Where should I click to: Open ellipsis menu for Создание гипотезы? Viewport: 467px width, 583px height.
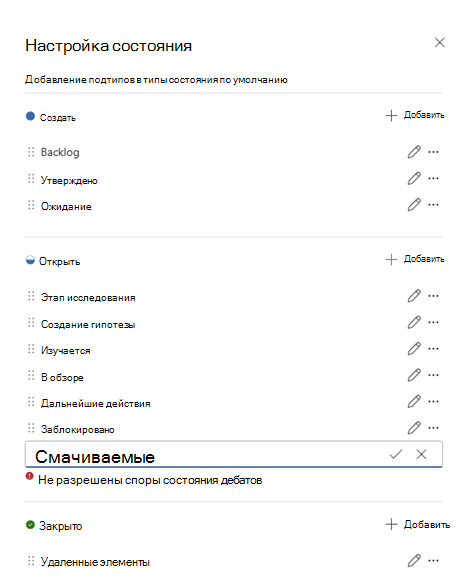pyautogui.click(x=433, y=322)
